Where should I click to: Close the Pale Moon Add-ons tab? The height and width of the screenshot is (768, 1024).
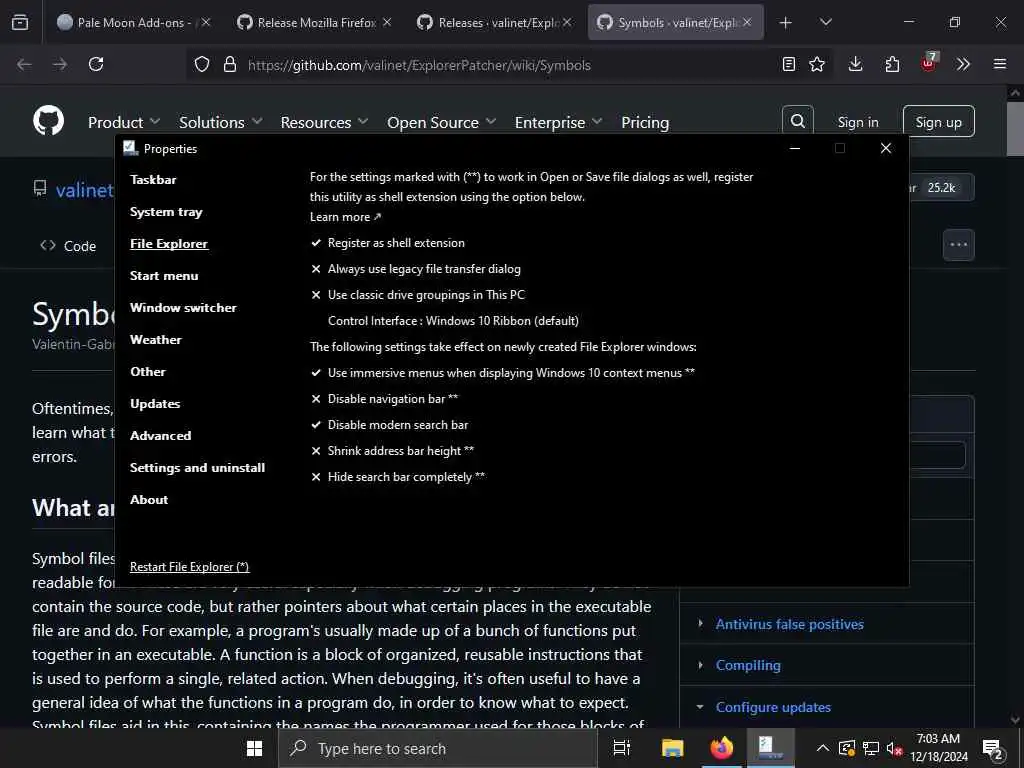coord(206,22)
